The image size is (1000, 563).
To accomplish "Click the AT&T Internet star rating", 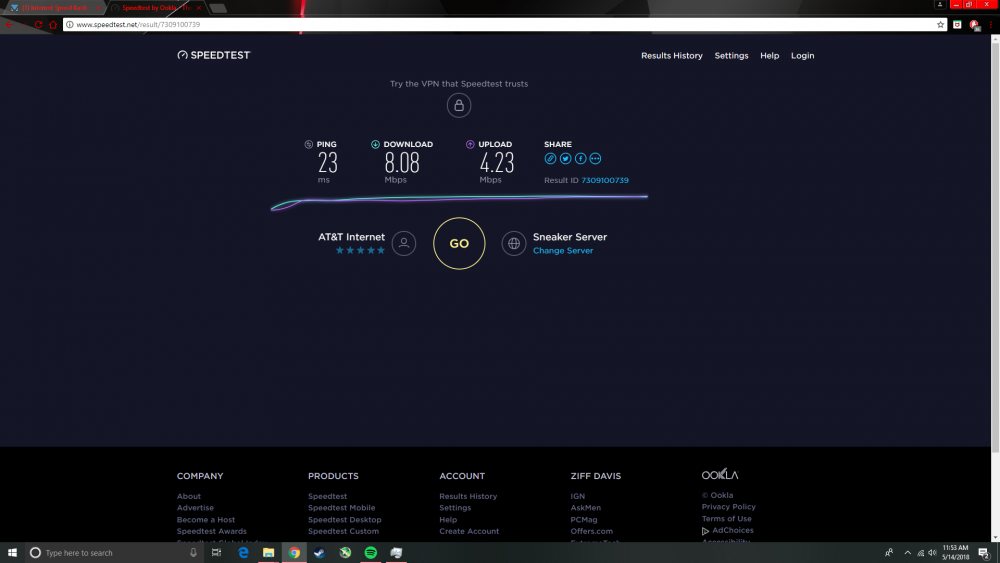I will [360, 251].
